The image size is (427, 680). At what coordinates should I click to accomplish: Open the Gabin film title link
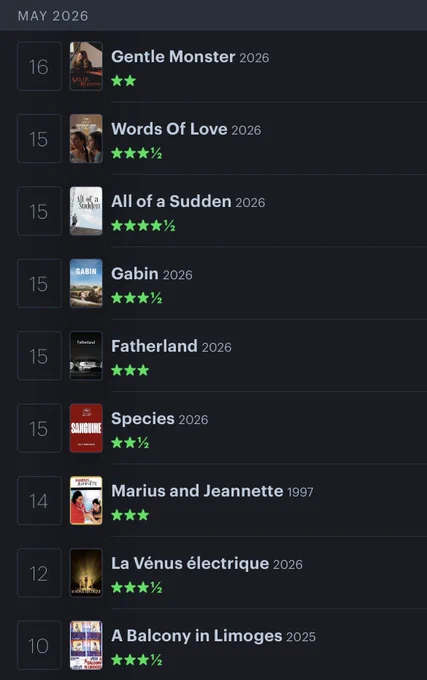tap(135, 274)
